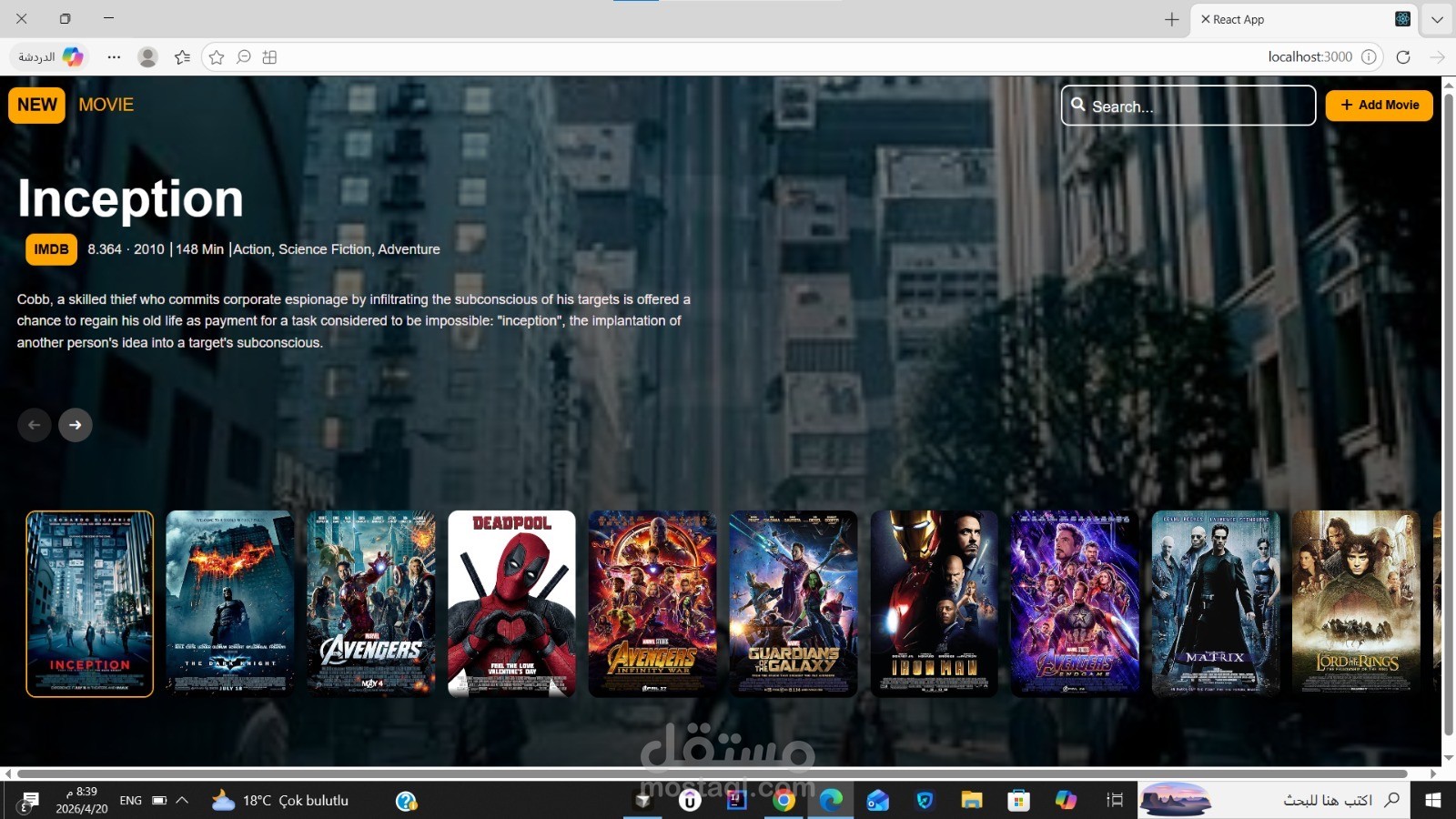
Task: Open Google Chrome from taskbar
Action: [784, 800]
